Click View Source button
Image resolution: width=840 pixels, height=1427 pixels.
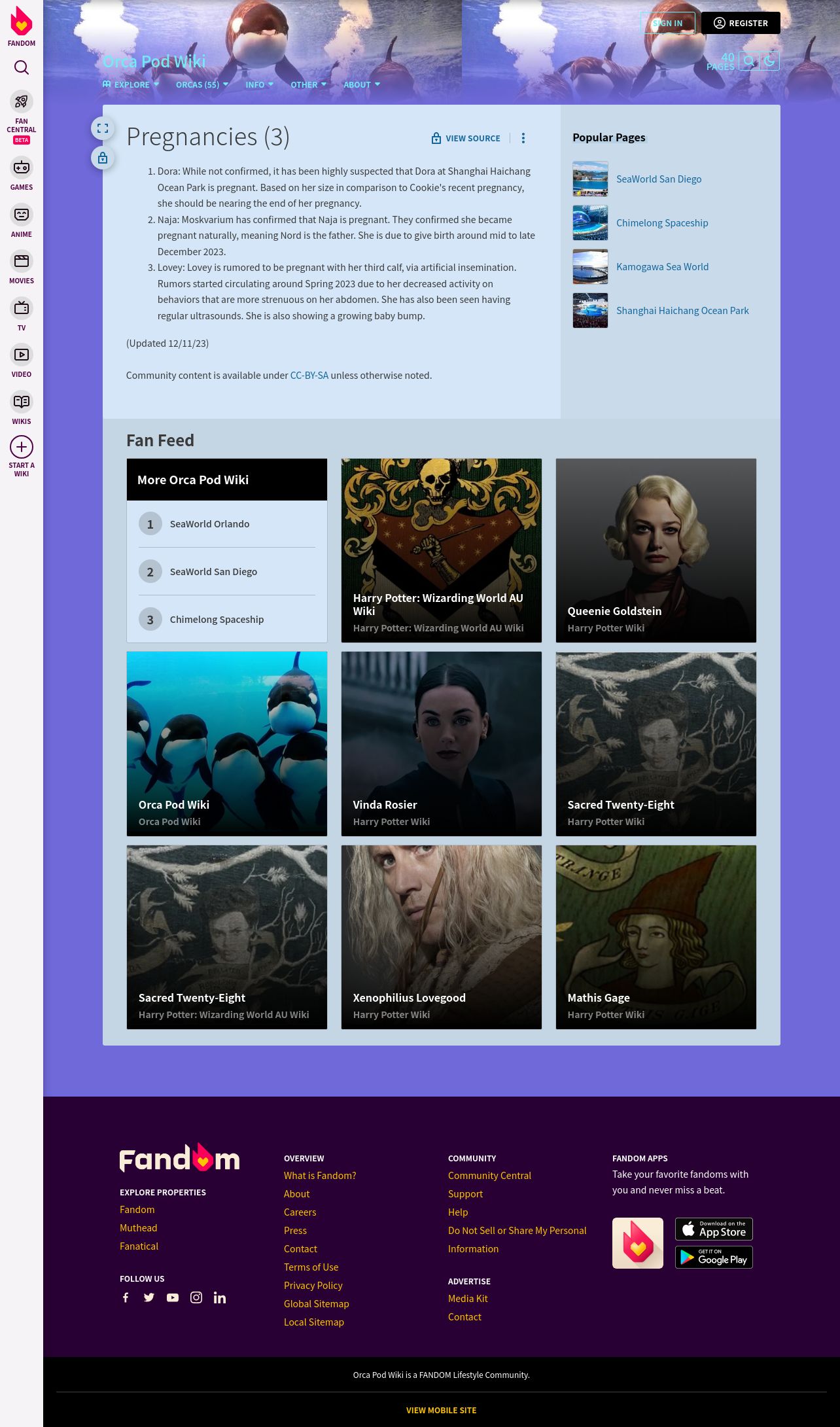(x=466, y=138)
